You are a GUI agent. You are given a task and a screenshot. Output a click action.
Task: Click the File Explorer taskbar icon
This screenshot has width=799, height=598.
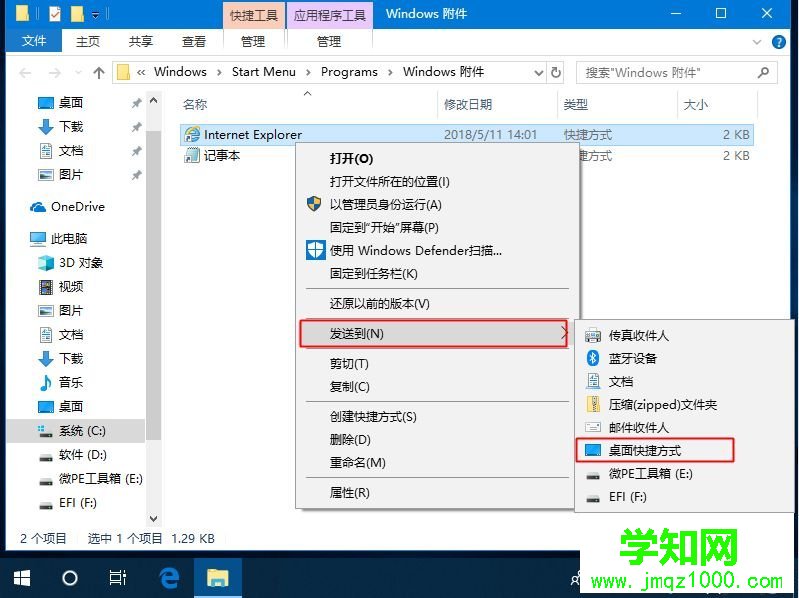pos(218,578)
